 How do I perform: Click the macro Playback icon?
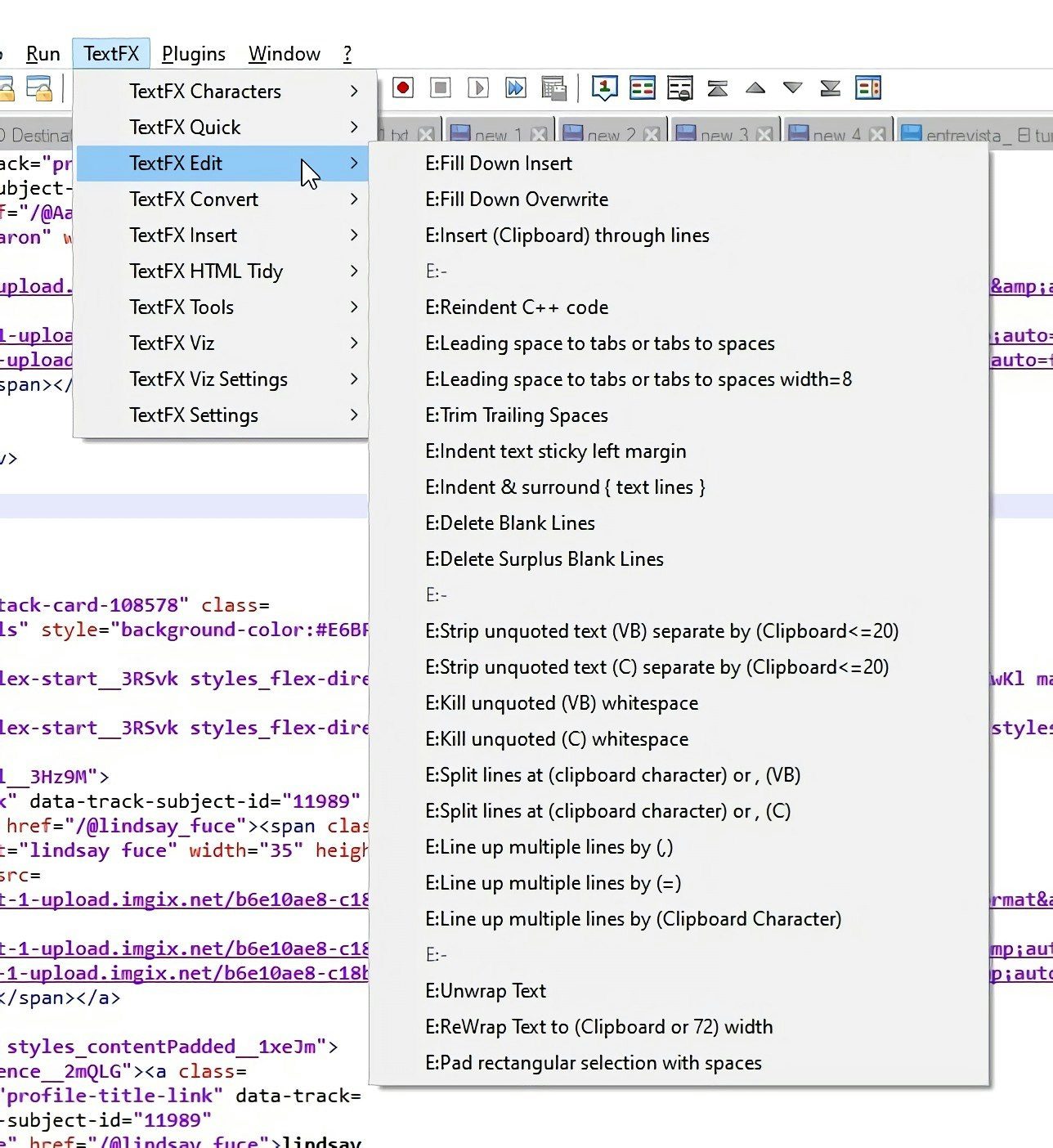click(x=478, y=87)
